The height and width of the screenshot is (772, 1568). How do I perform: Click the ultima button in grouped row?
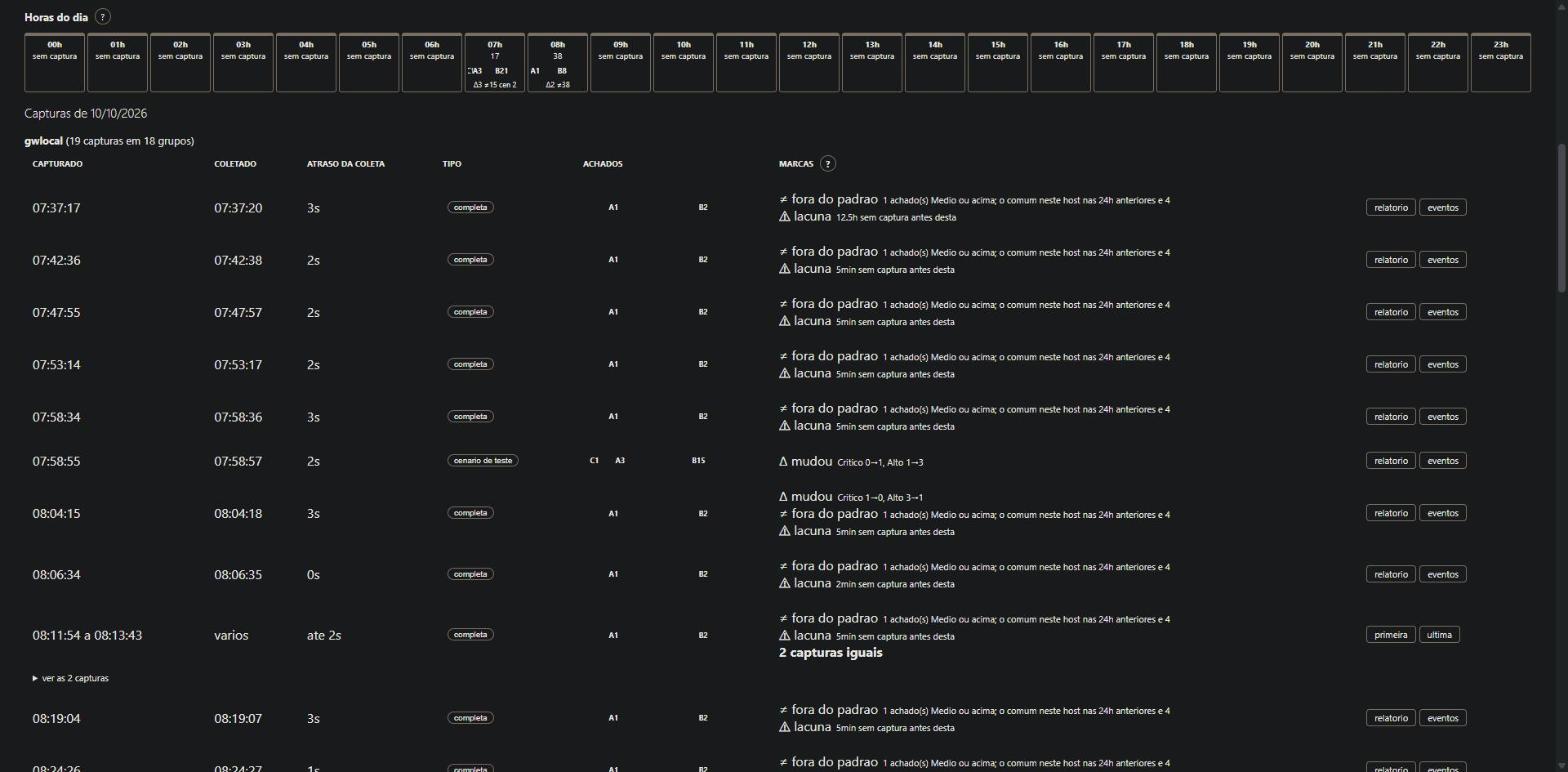tap(1439, 635)
